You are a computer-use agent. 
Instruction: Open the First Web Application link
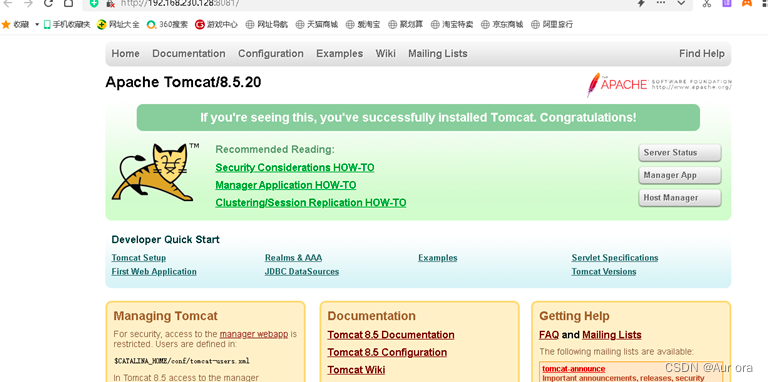[x=154, y=271]
